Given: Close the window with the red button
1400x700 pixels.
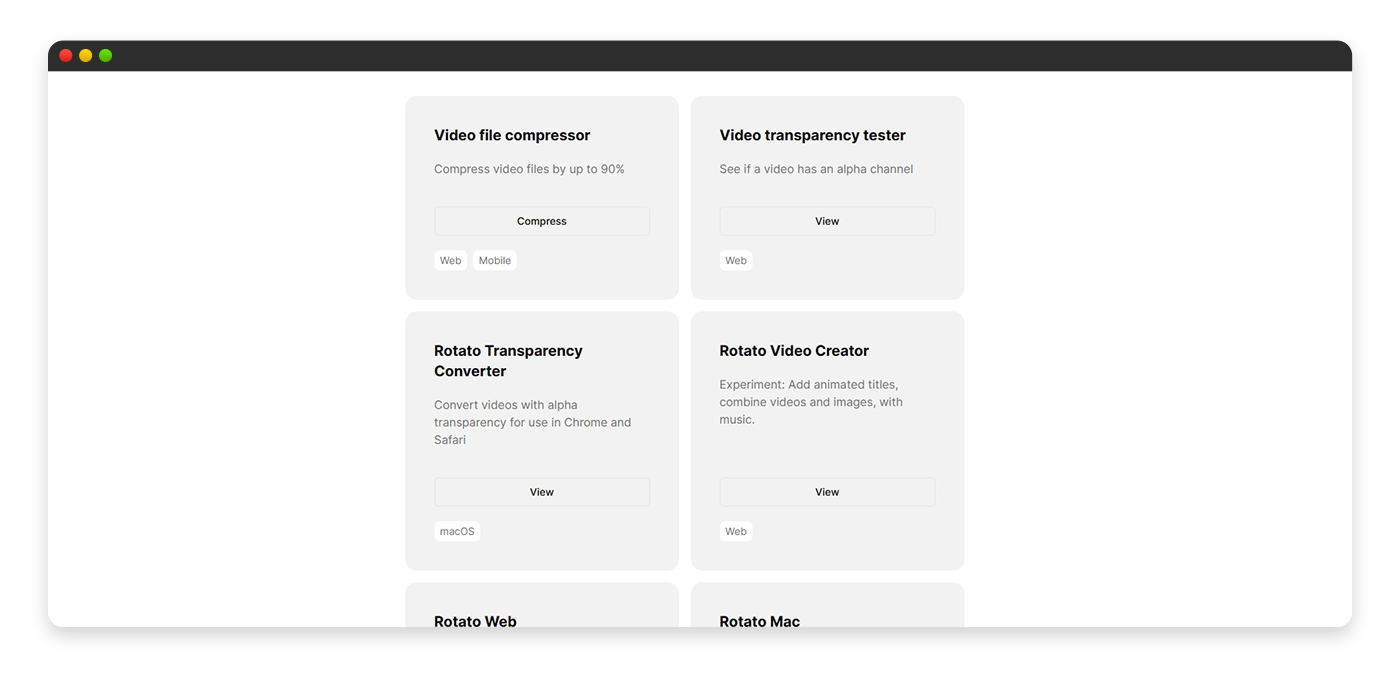Looking at the screenshot, I should pyautogui.click(x=66, y=56).
